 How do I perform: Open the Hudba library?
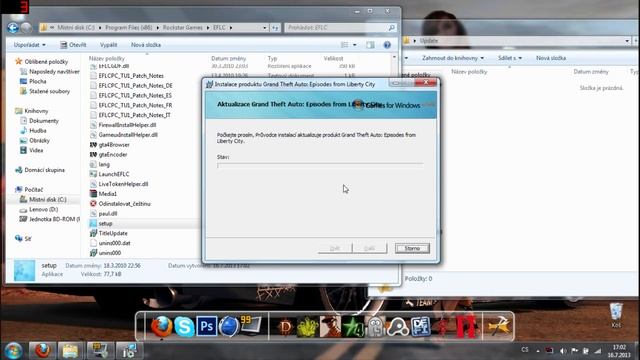tap(38, 131)
